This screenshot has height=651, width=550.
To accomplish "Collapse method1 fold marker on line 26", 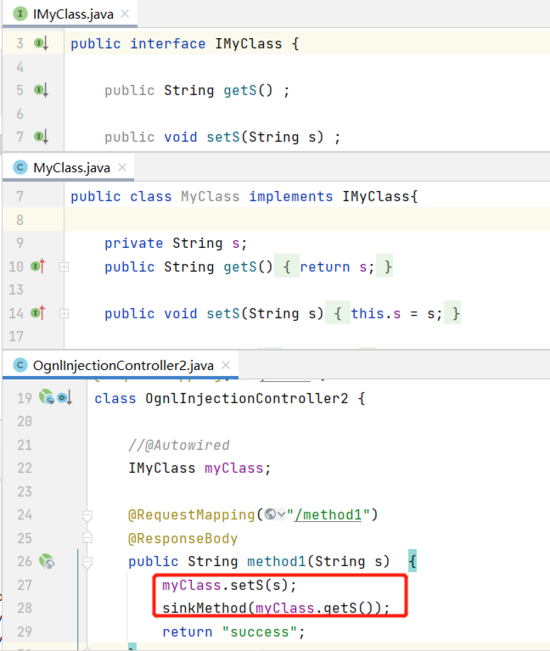I will pyautogui.click(x=87, y=563).
